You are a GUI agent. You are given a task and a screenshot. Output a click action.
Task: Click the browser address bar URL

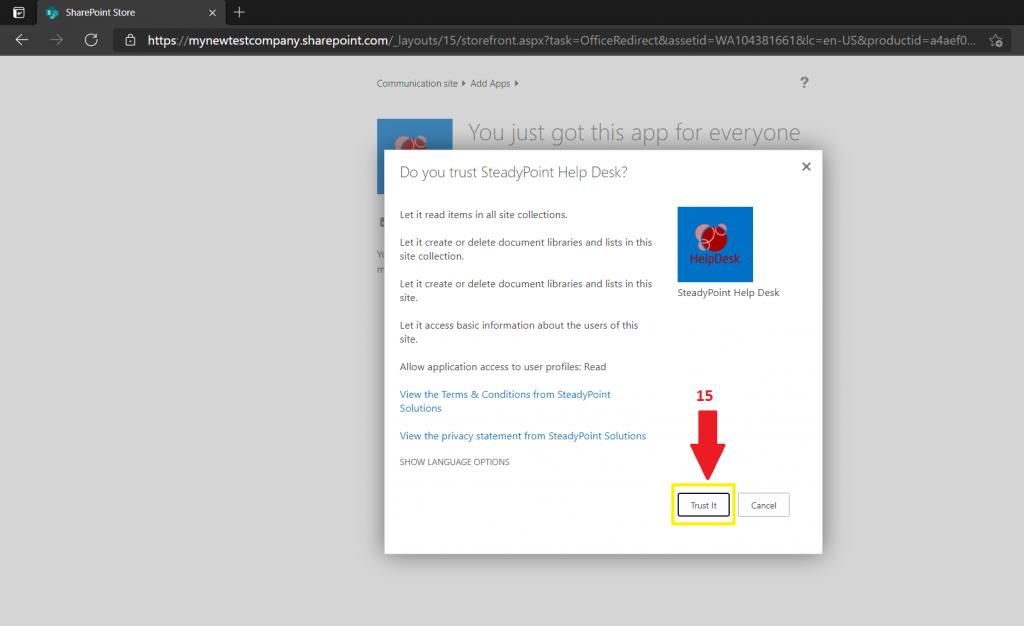tap(562, 40)
